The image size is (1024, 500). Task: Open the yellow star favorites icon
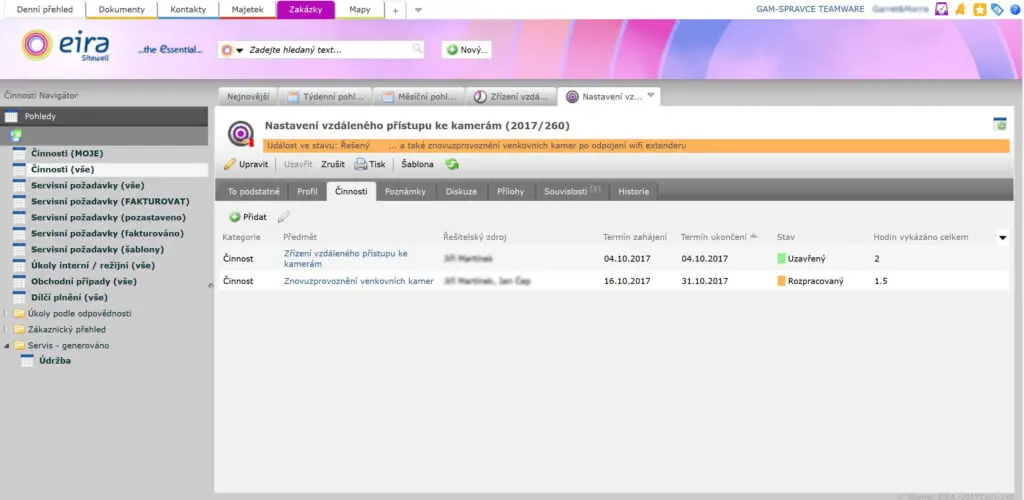point(980,9)
